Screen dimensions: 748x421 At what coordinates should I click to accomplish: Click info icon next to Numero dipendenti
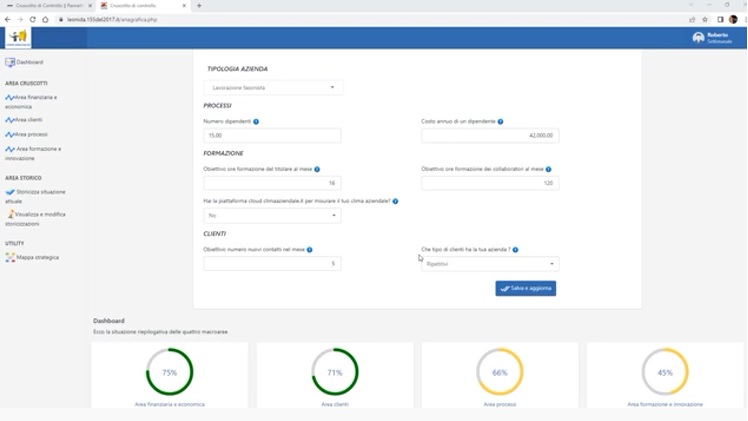(x=256, y=122)
